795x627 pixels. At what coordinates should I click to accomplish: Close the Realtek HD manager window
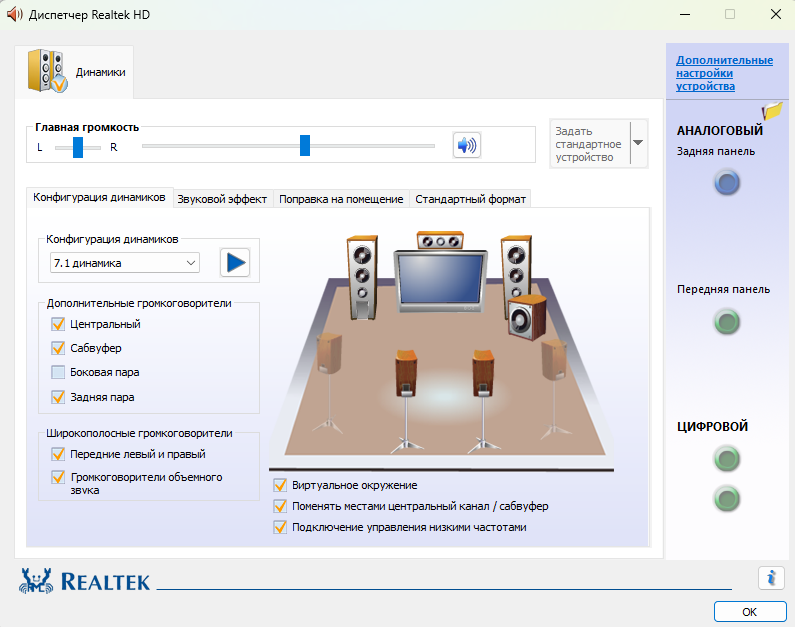click(776, 14)
